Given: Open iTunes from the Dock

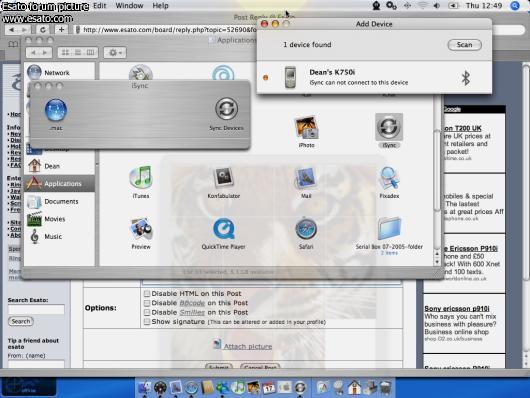Looking at the screenshot, I should point(238,388).
